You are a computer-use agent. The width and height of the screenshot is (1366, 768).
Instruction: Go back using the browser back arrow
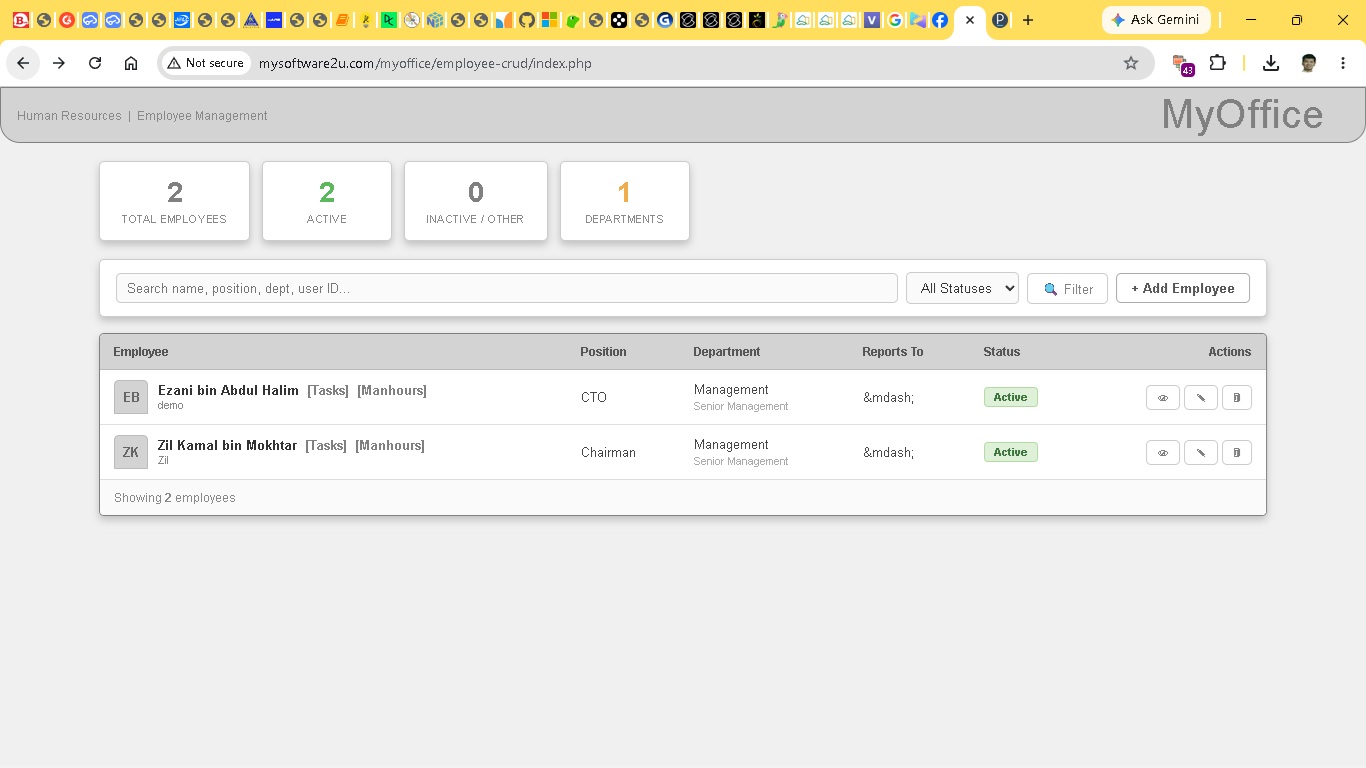point(23,63)
